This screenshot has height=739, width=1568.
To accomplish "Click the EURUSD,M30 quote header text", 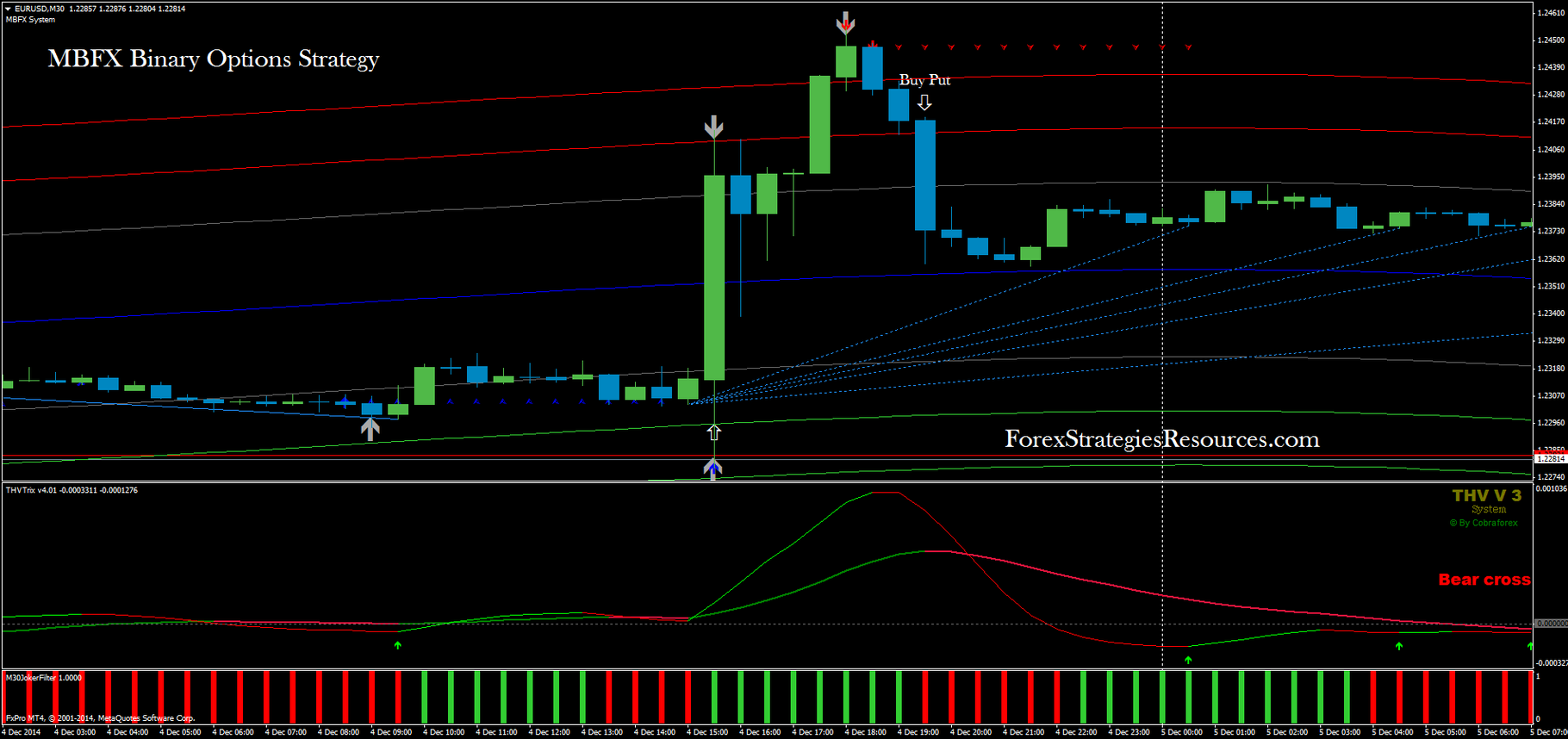I will pyautogui.click(x=100, y=9).
